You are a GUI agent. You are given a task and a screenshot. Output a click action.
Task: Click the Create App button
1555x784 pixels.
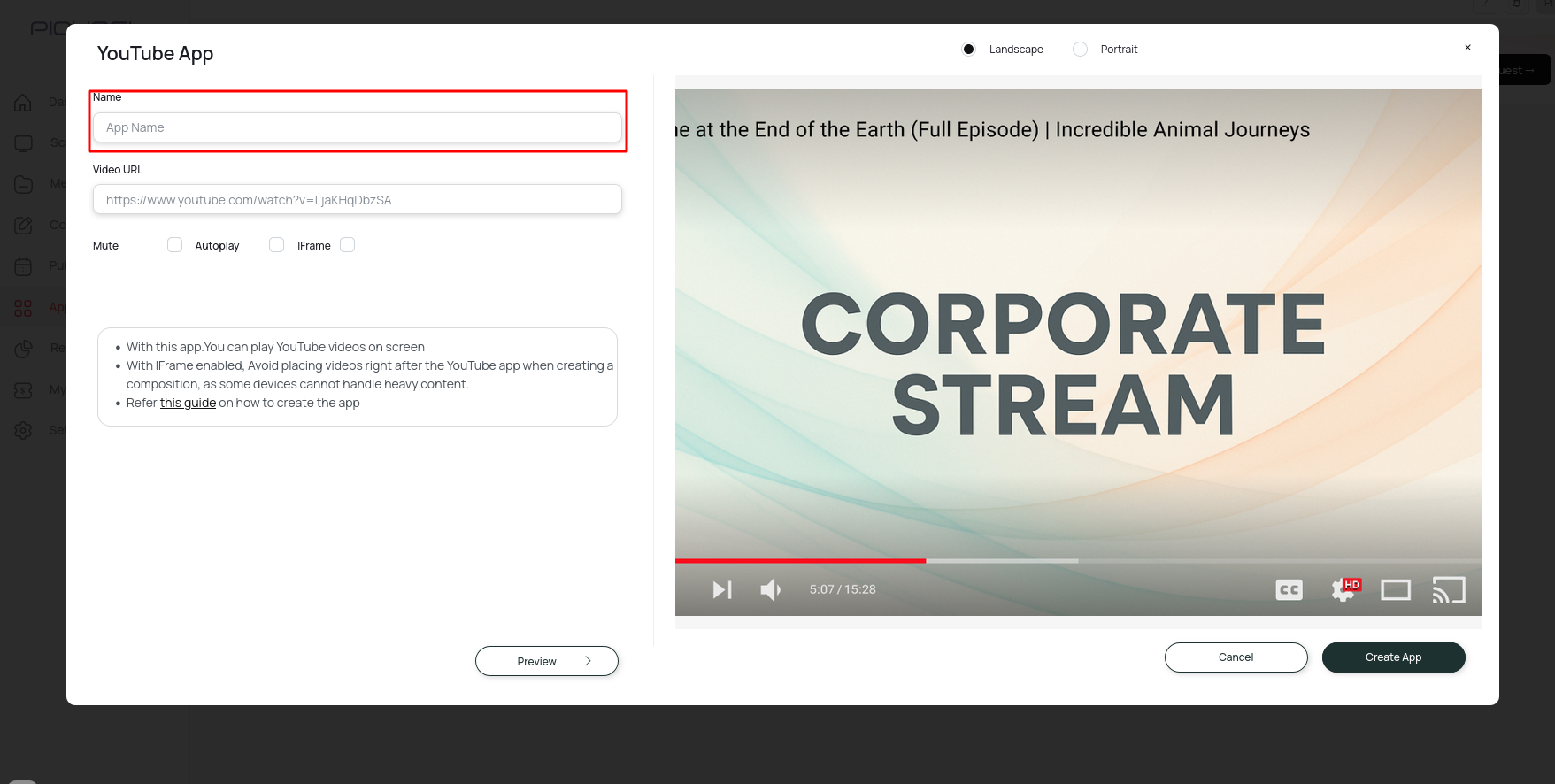click(x=1393, y=657)
